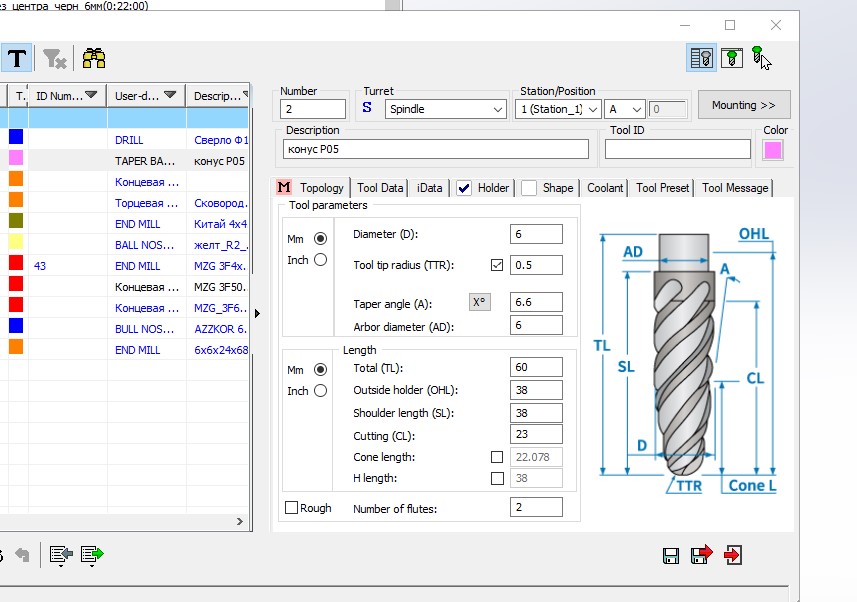Viewport: 857px width, 602px height.
Task: Click the taper angle X° button
Action: coord(480,302)
